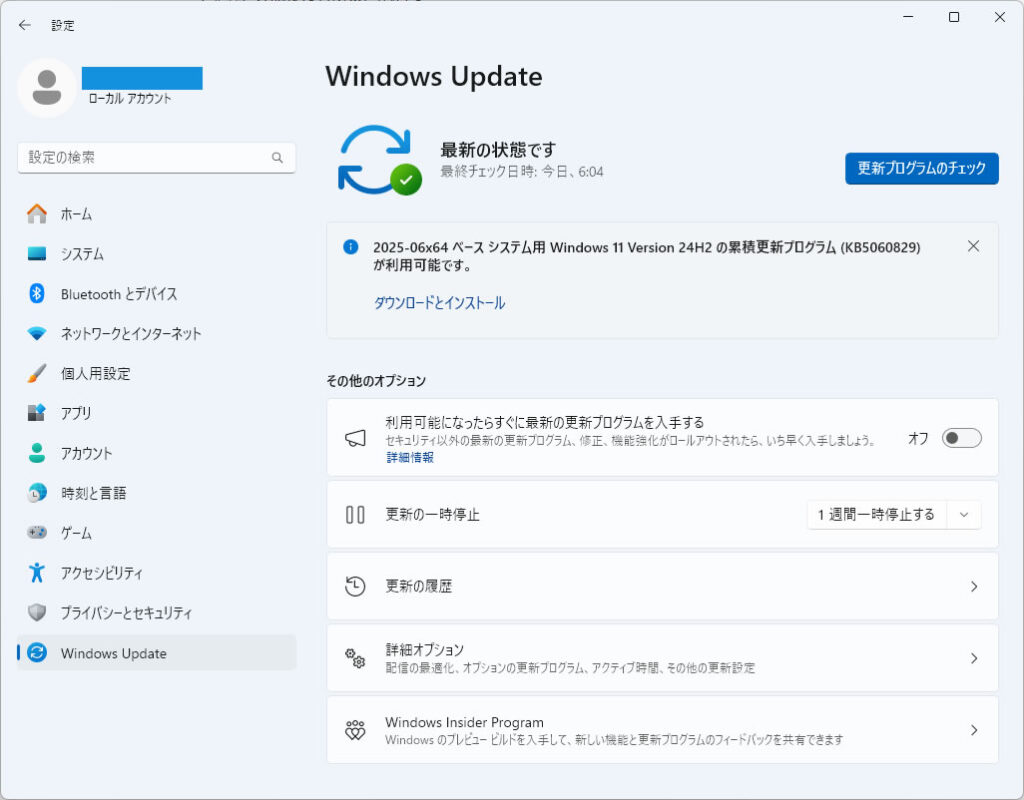Click the Home house icon

pyautogui.click(x=37, y=214)
